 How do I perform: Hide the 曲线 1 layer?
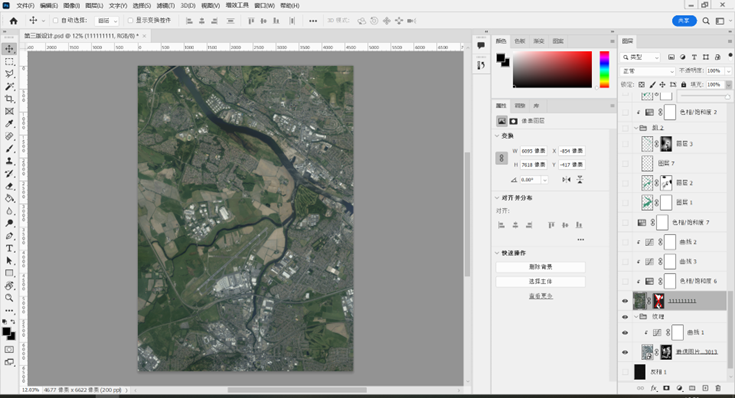click(625, 333)
